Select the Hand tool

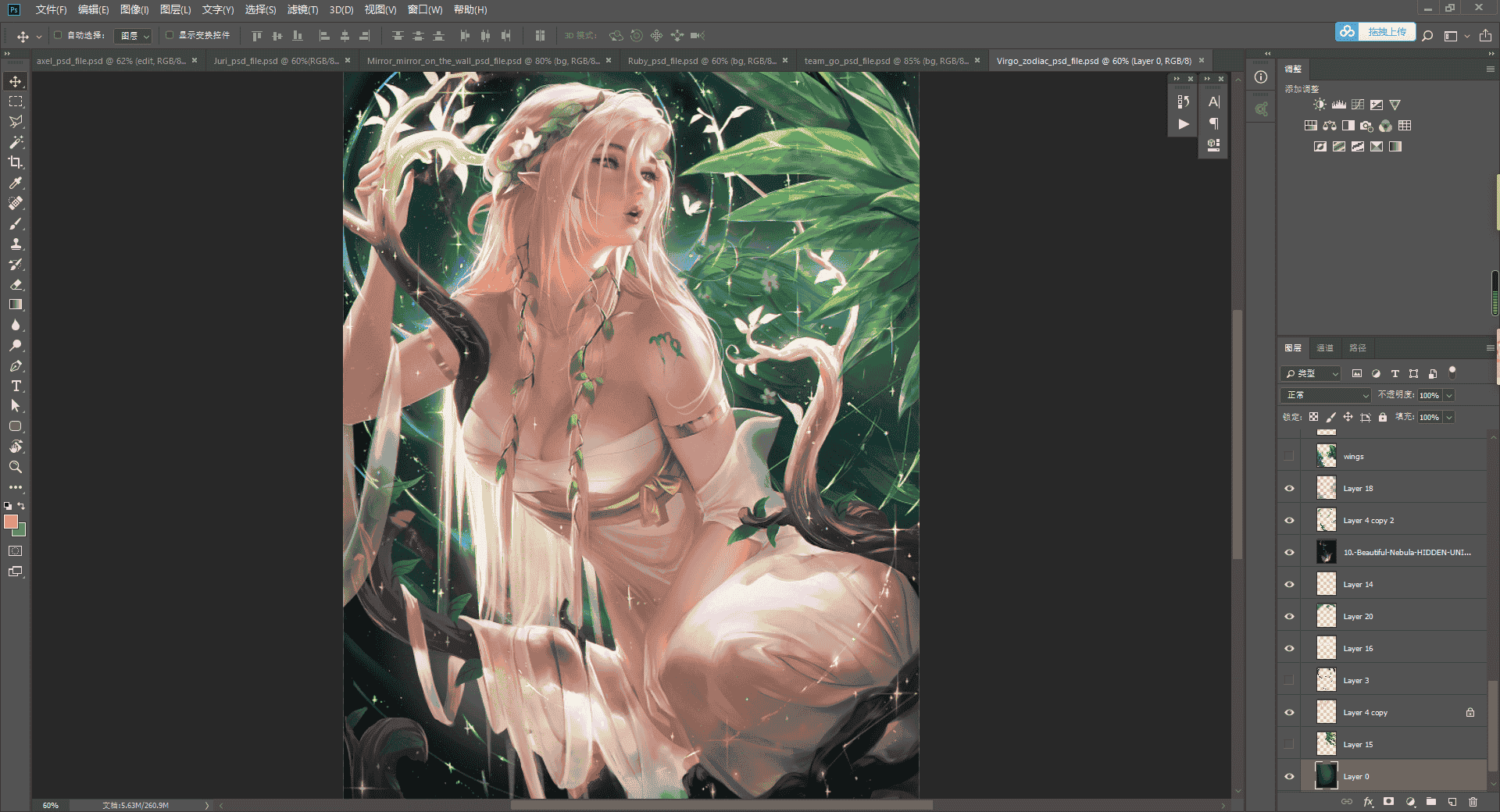[16, 447]
